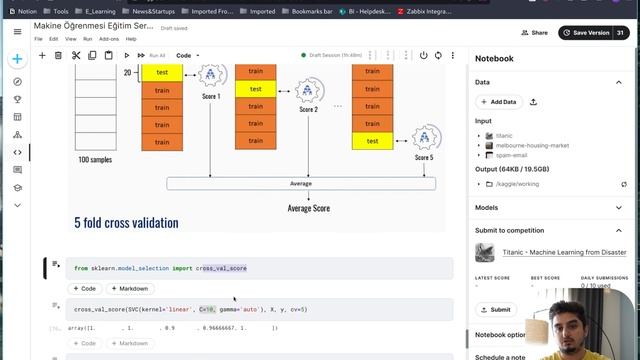
Task: Expand the /kaggle/working output folder
Action: pyautogui.click(x=479, y=184)
